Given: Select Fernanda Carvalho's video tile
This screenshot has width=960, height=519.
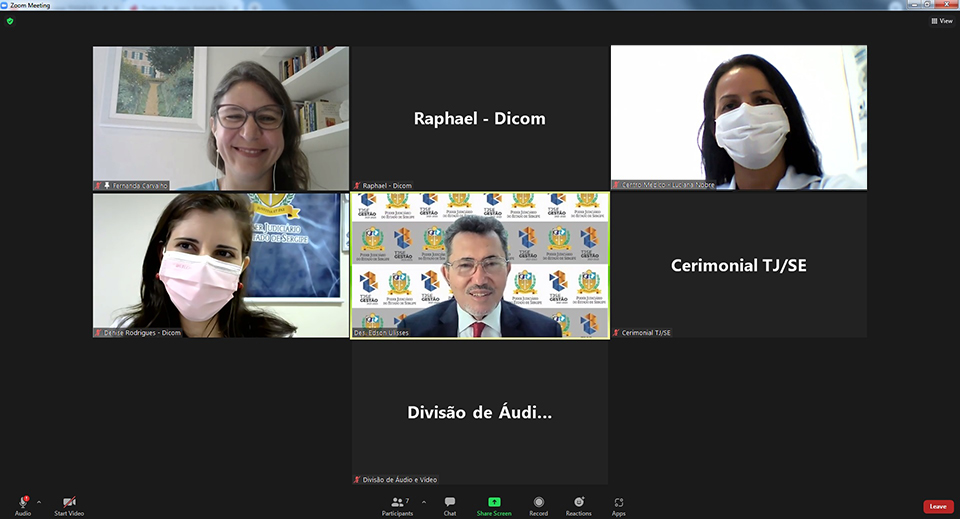Looking at the screenshot, I should point(221,118).
